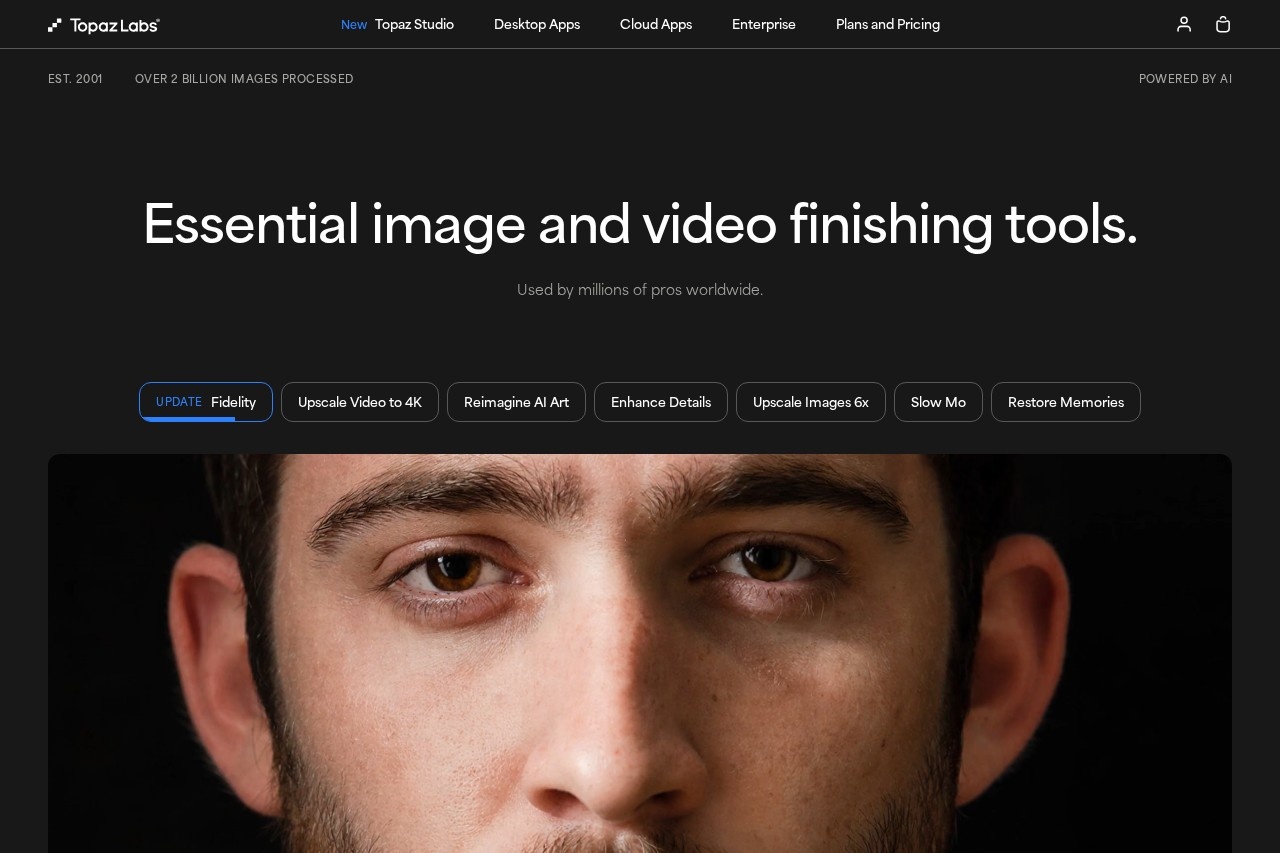
Task: Click the UPDATE badge on Fidelity
Action: tap(179, 402)
